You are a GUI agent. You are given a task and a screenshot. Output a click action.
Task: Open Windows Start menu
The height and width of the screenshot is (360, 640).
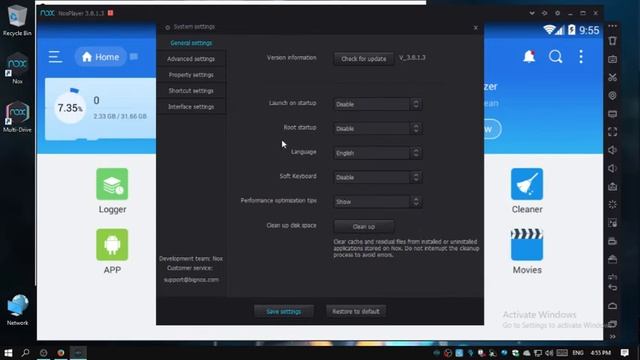pyautogui.click(x=8, y=353)
